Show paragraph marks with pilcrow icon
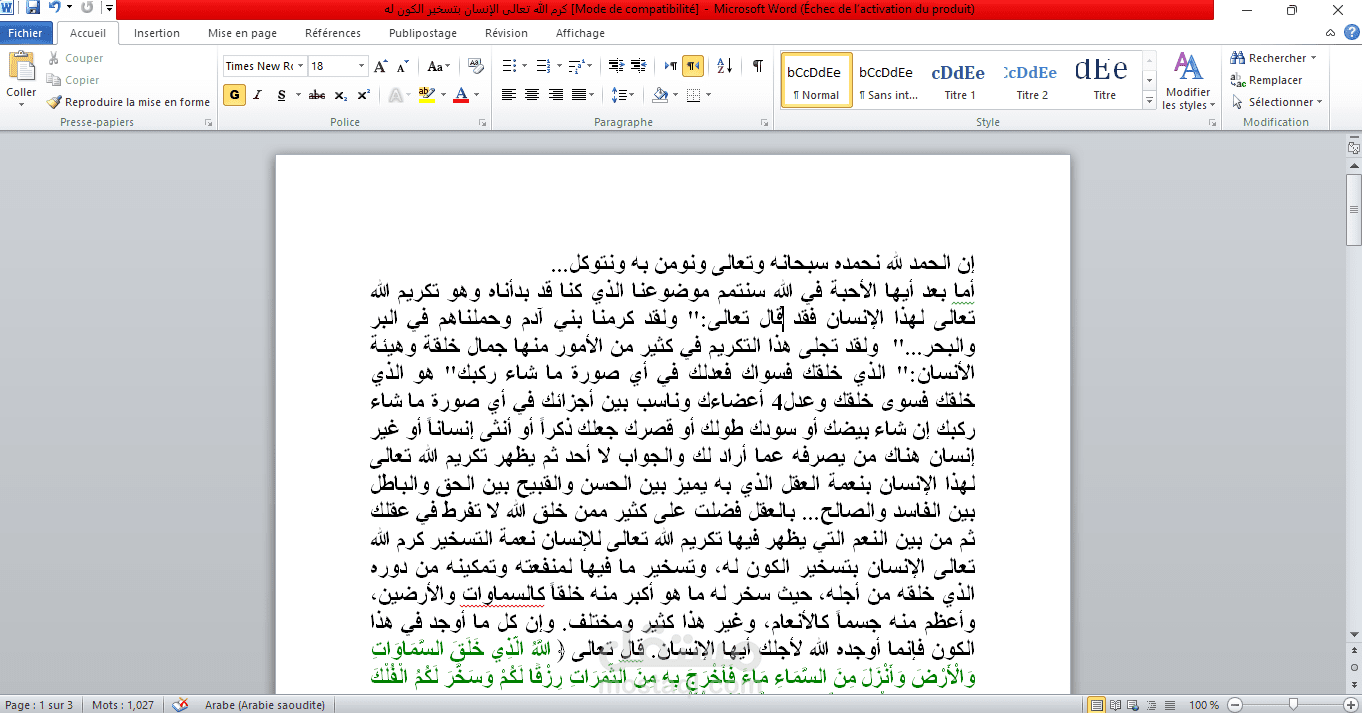The image size is (1362, 713). (x=758, y=67)
